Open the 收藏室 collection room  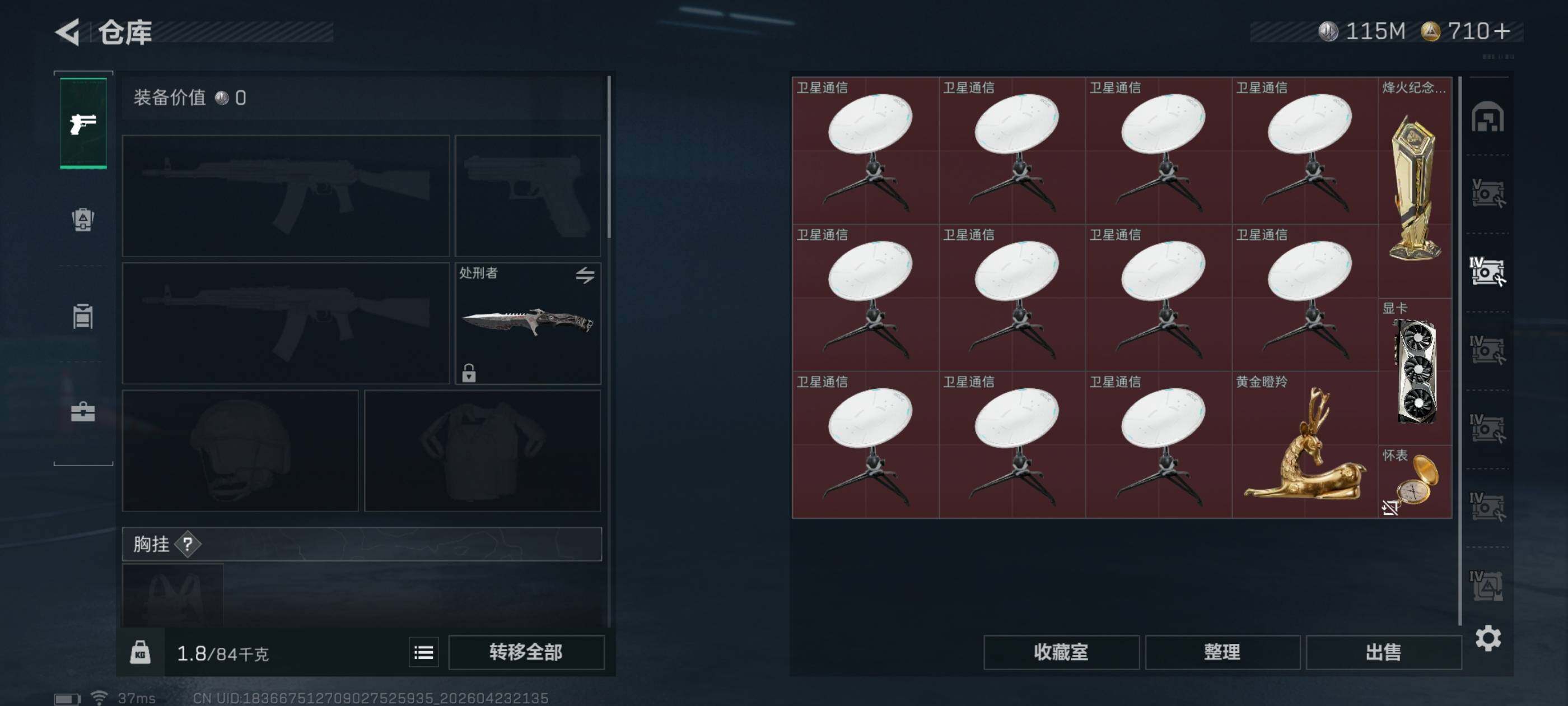click(x=1061, y=652)
